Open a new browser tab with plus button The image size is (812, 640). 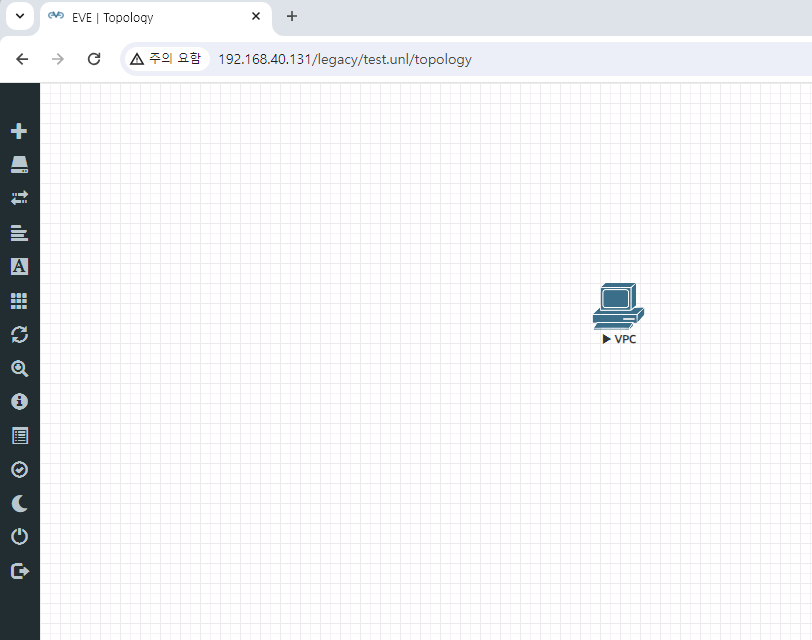292,17
